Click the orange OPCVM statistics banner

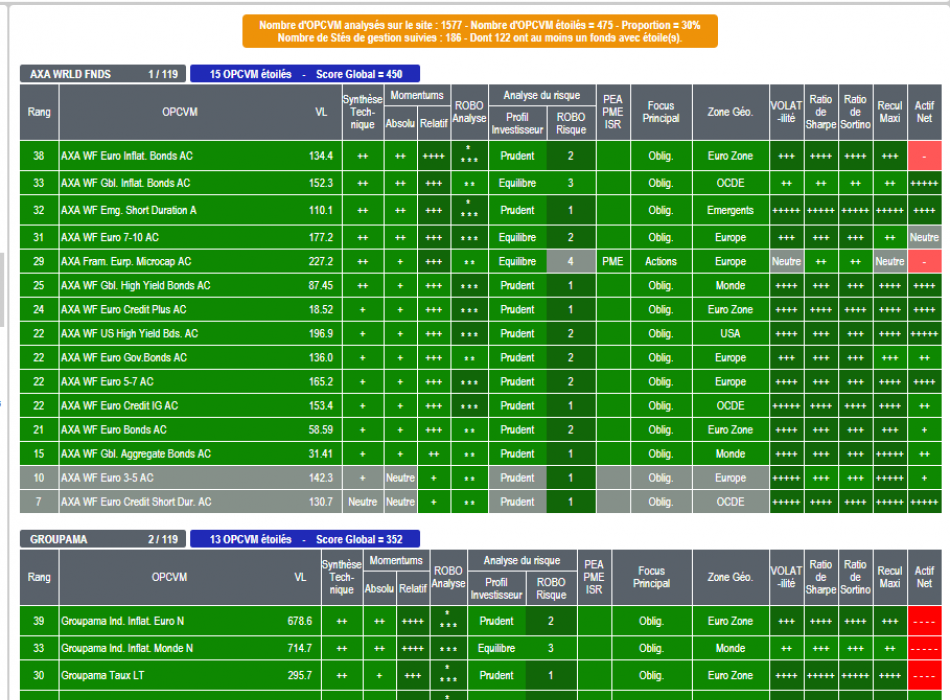pyautogui.click(x=480, y=32)
